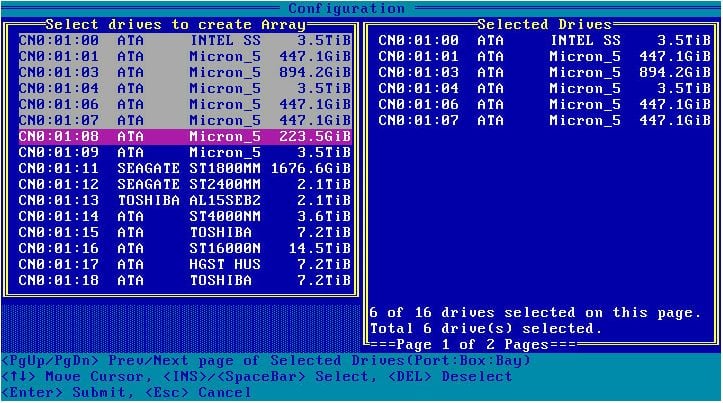Select drive CN0:01:00 INTEL SS in left list

point(185,40)
